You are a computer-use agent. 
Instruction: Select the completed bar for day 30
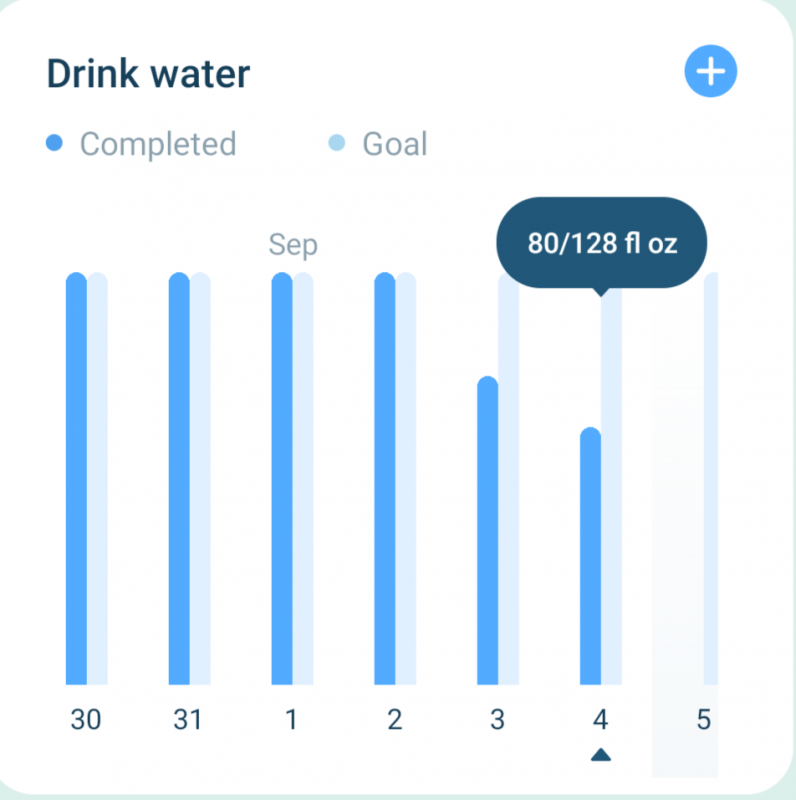click(76, 480)
